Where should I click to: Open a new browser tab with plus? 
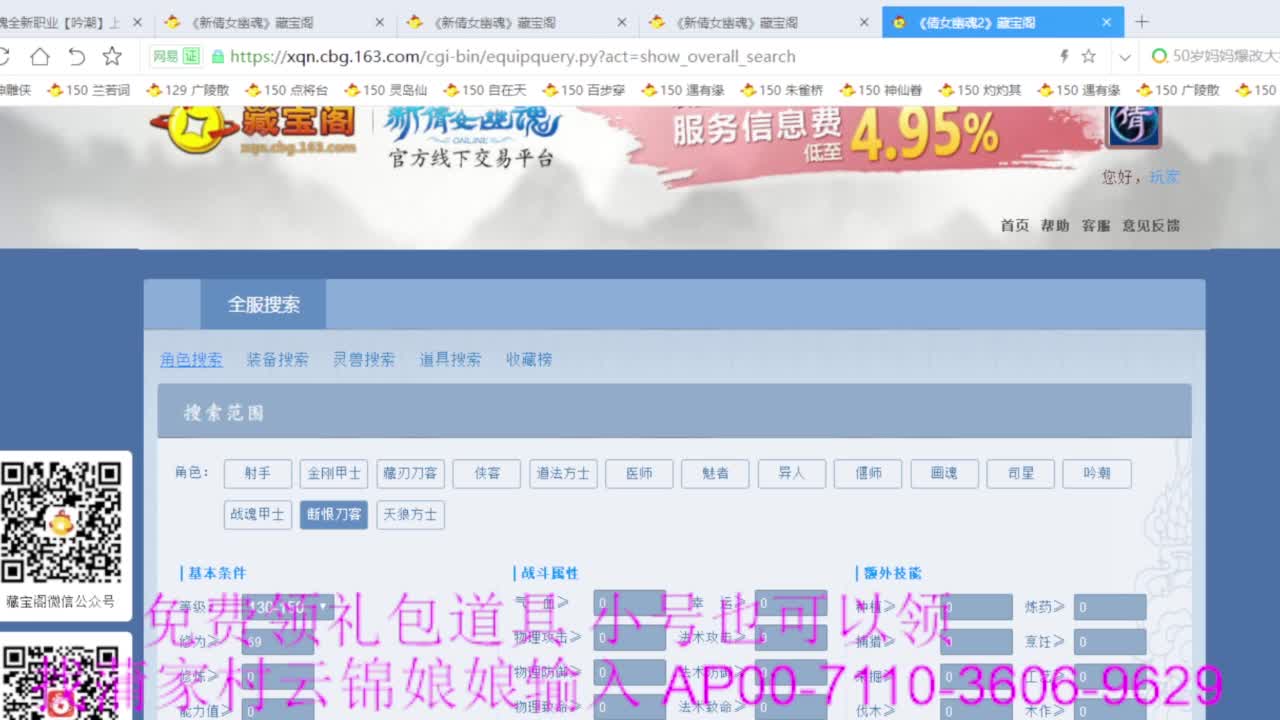click(1142, 21)
